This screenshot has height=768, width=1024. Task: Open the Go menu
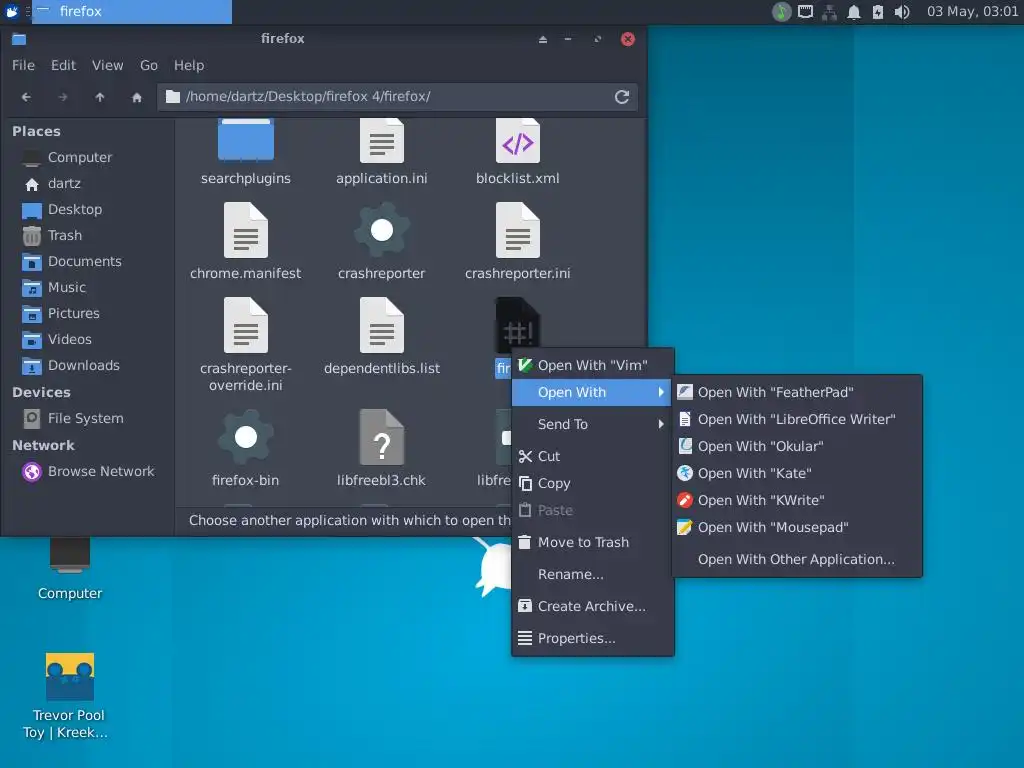tap(149, 65)
